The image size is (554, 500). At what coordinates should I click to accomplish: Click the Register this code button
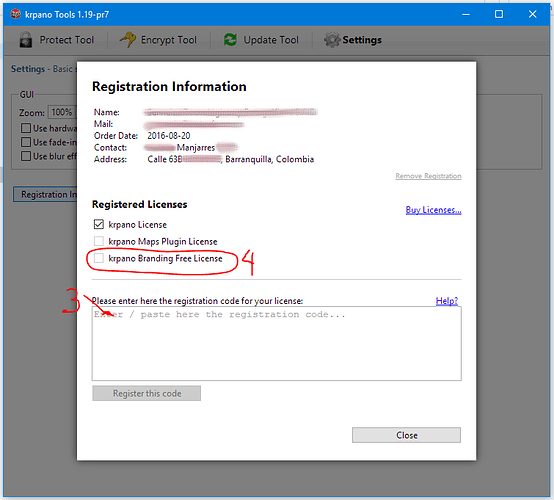(147, 393)
